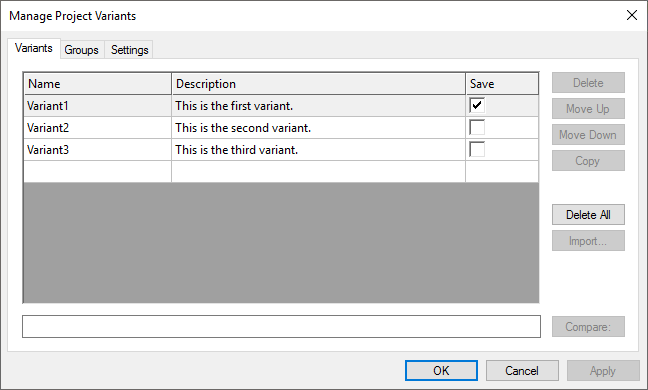Click the Copy button

tap(588, 161)
